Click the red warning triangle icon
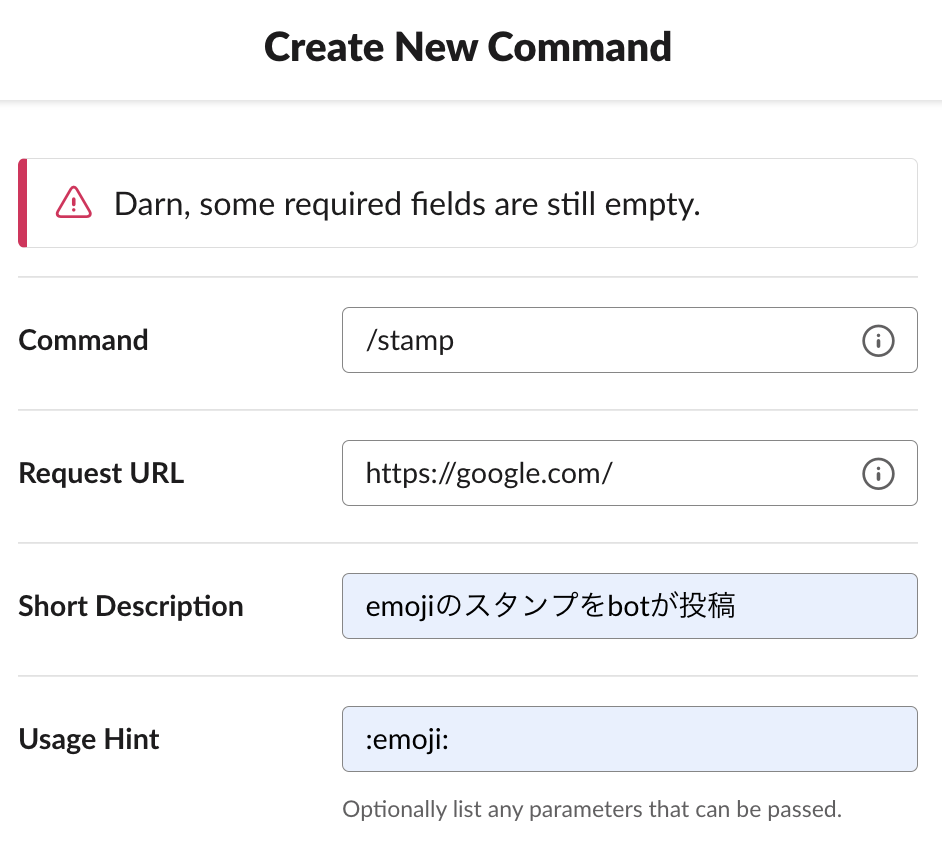Screen dimensions: 942x854 point(74,203)
